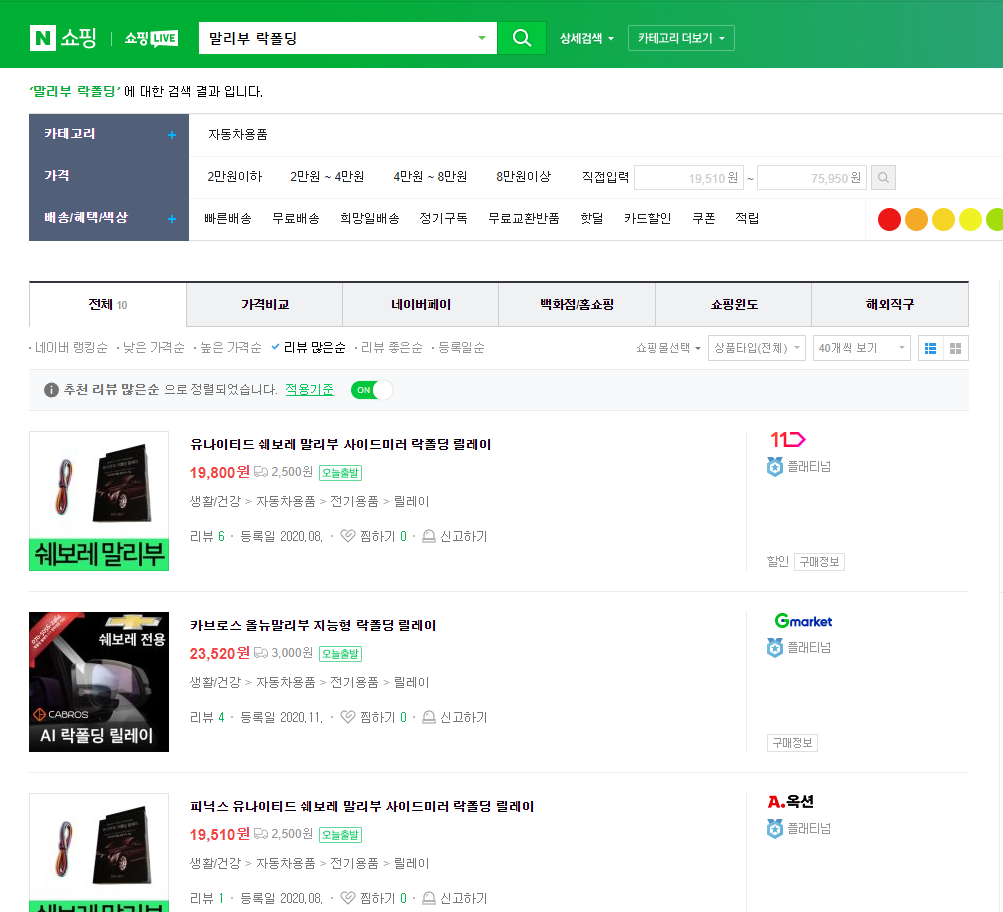This screenshot has height=912, width=1003.
Task: Click 플래티넘 badge under Gmarket
Action: (x=798, y=647)
